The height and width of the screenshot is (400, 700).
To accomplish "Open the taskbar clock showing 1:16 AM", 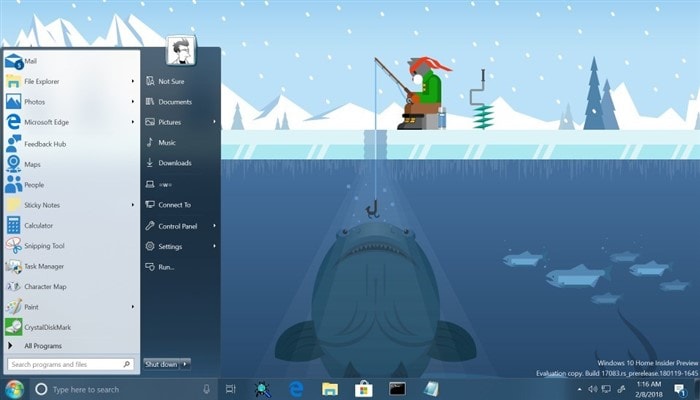I will pyautogui.click(x=649, y=389).
